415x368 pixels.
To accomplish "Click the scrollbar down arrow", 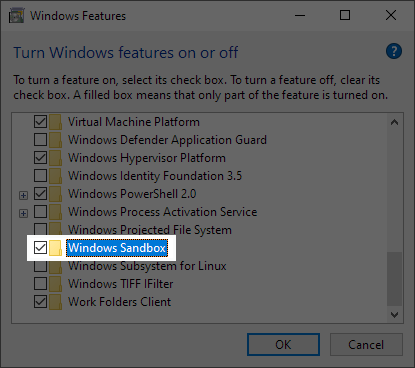I will click(x=394, y=315).
